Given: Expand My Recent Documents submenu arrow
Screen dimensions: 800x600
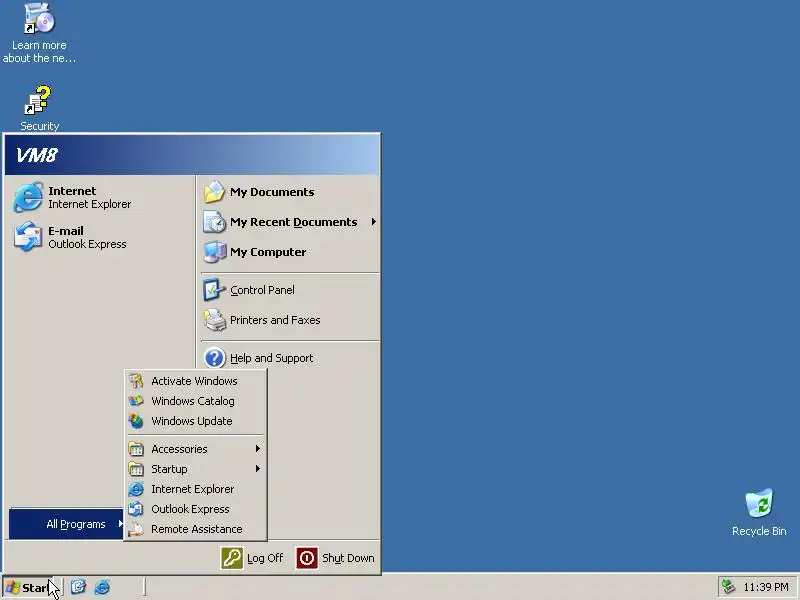Looking at the screenshot, I should click(x=374, y=221).
